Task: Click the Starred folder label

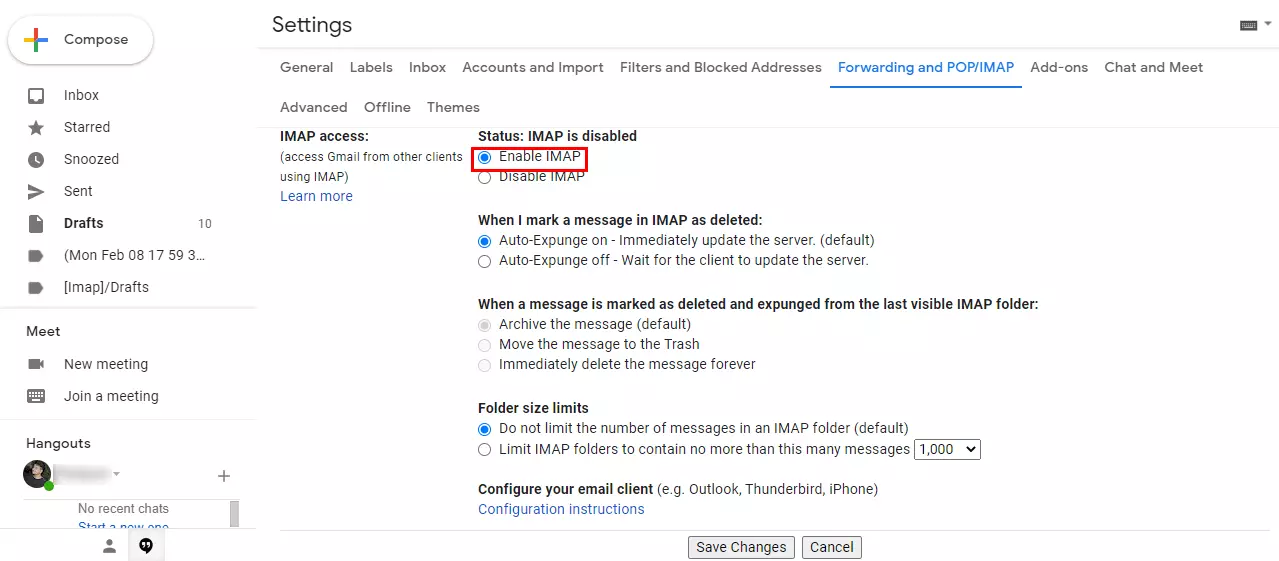Action: point(87,128)
